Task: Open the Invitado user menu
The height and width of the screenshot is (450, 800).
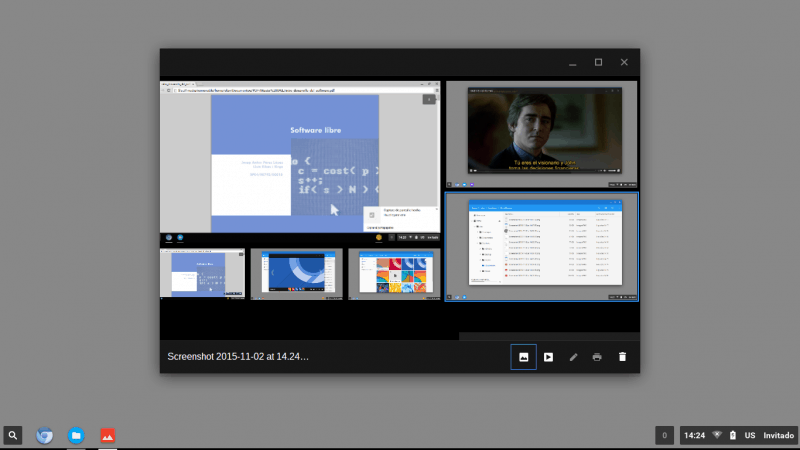Action: click(x=779, y=435)
